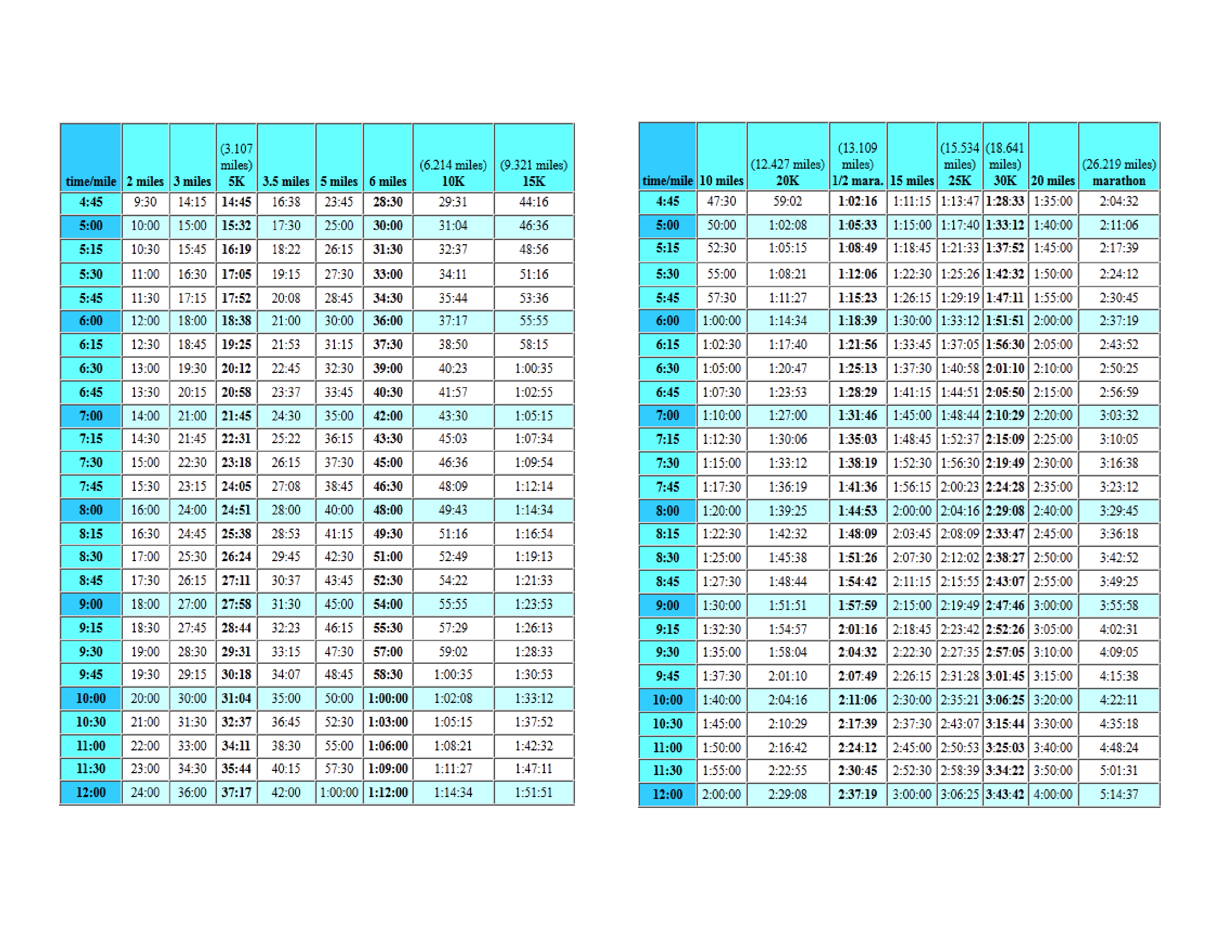
Task: Click the 1/2 mara. column header
Action: 858,180
